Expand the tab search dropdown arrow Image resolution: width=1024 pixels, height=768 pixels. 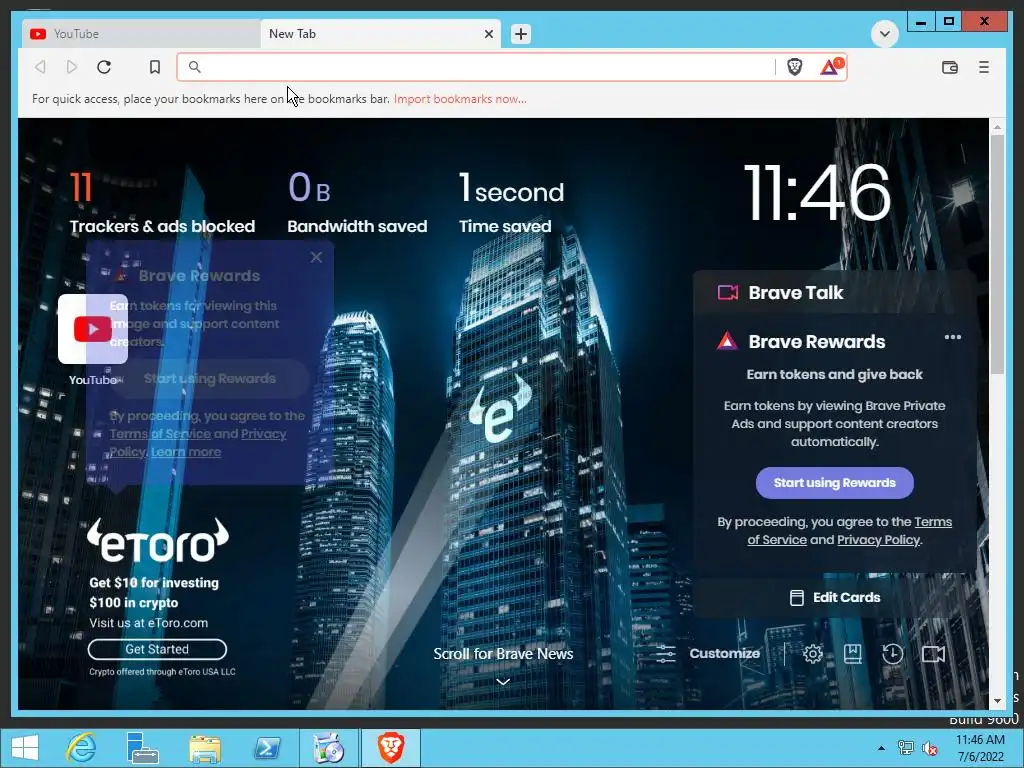(x=884, y=34)
